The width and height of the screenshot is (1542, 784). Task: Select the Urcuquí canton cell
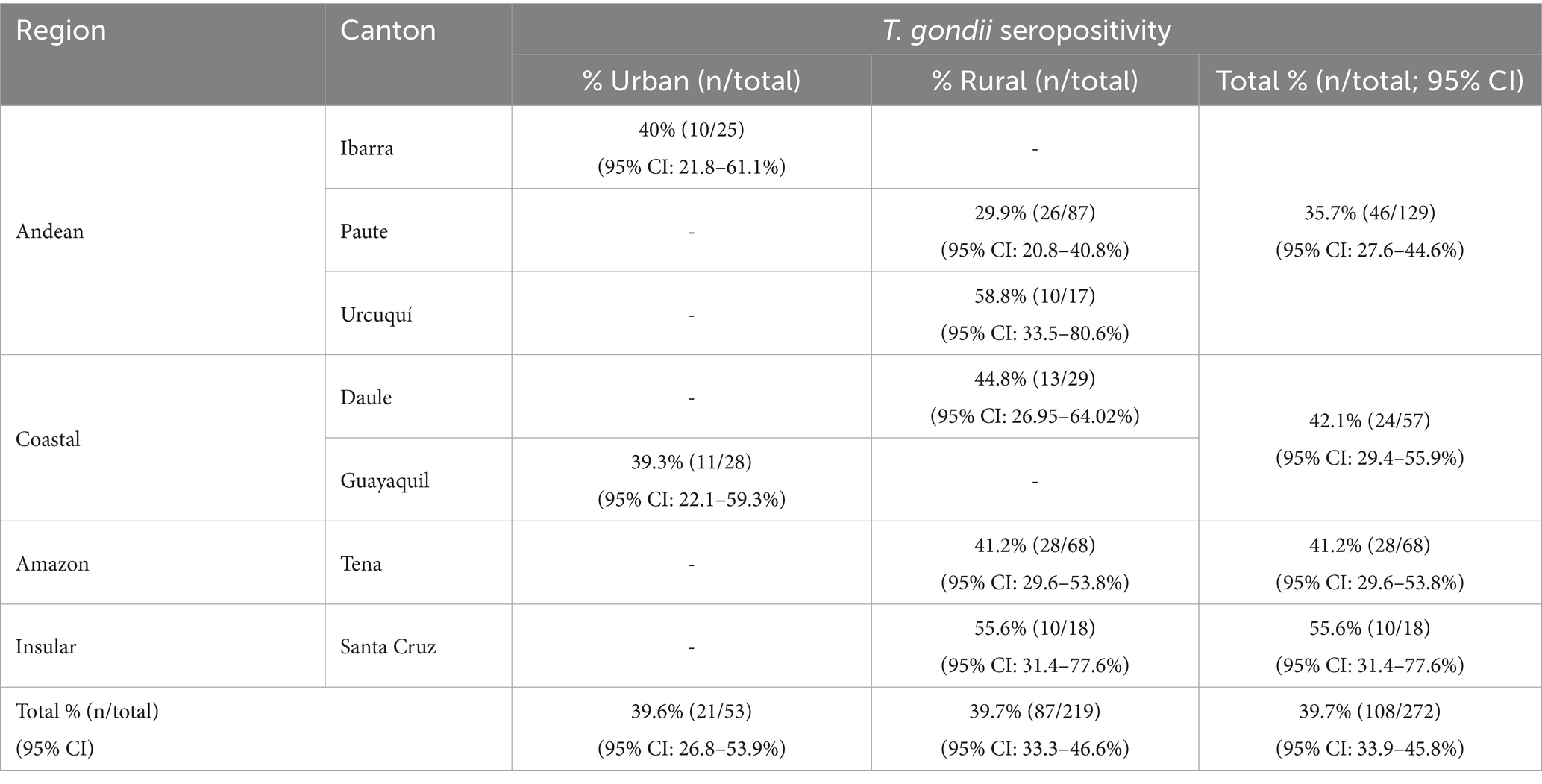tap(377, 314)
